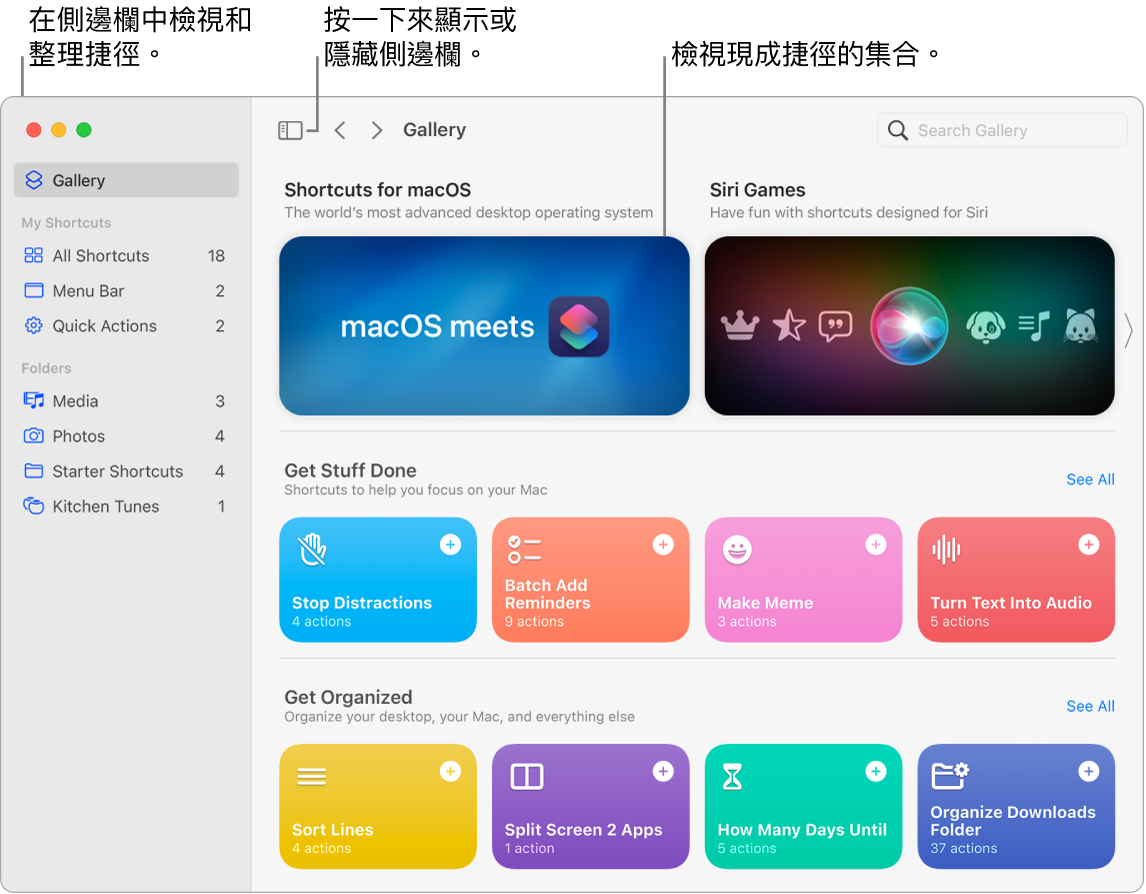Go forward with the right chevron
The height and width of the screenshot is (894, 1146).
point(376,130)
